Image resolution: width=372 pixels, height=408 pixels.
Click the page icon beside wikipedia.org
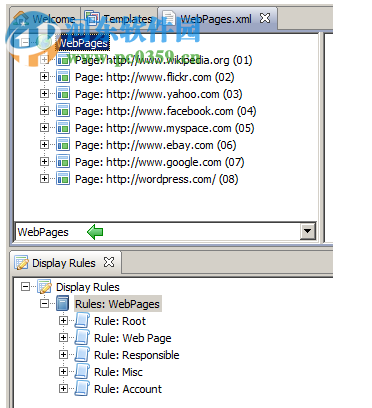tap(63, 60)
